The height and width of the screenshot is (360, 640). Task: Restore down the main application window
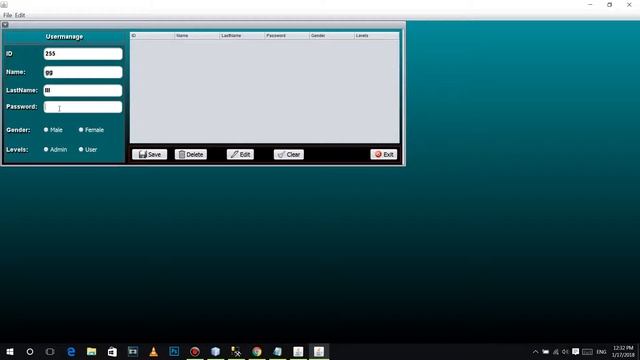click(x=609, y=5)
